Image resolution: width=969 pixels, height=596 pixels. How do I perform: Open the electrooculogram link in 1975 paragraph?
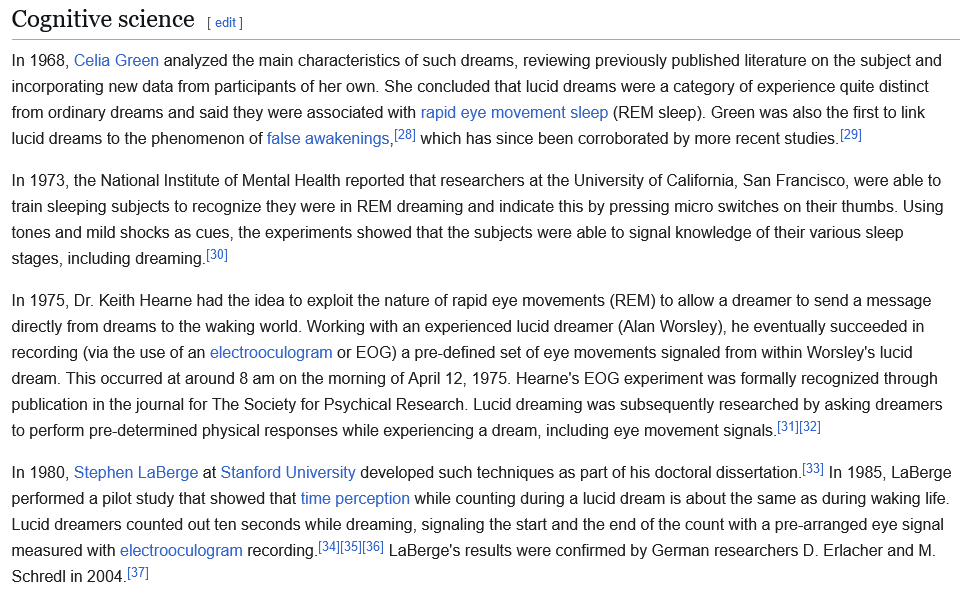coord(271,353)
